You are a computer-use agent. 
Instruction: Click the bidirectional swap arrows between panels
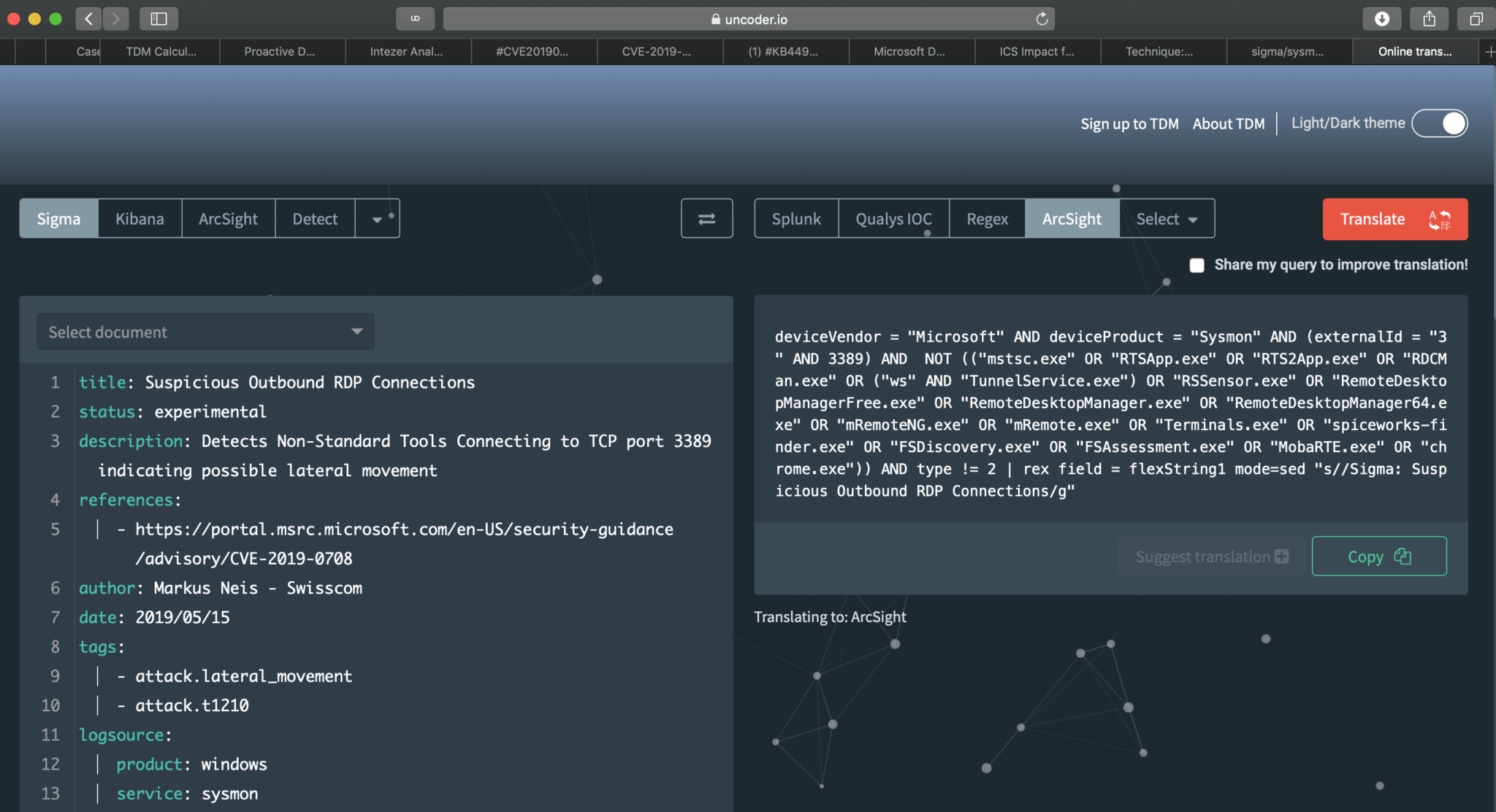(706, 218)
